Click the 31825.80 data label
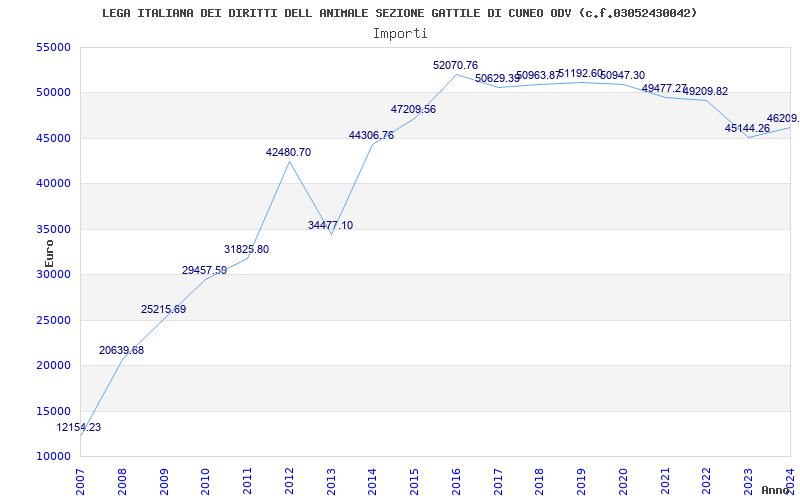The width and height of the screenshot is (800, 500). (x=246, y=249)
